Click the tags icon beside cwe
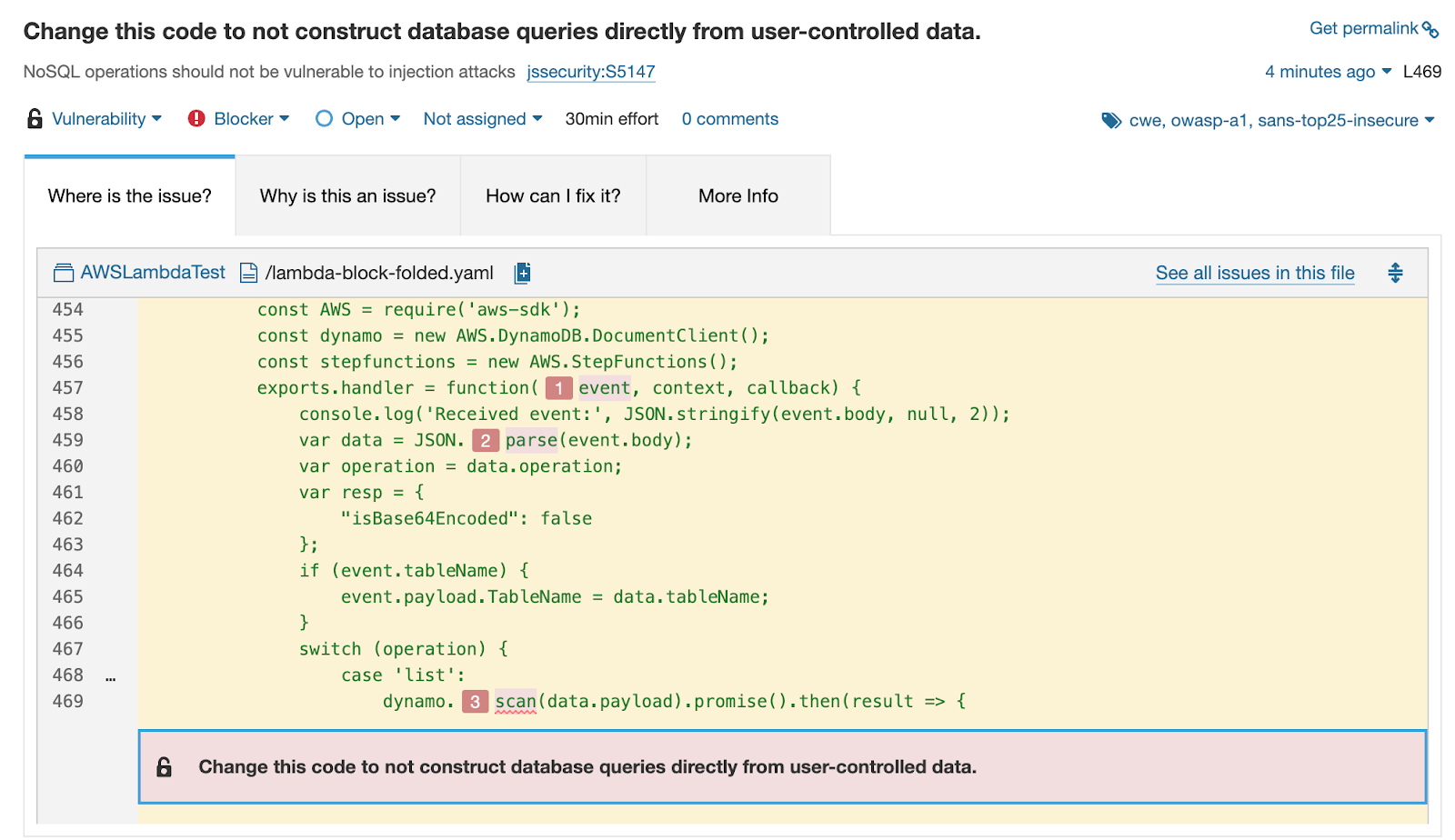Screen dimensions: 1455x840 (x=1111, y=120)
